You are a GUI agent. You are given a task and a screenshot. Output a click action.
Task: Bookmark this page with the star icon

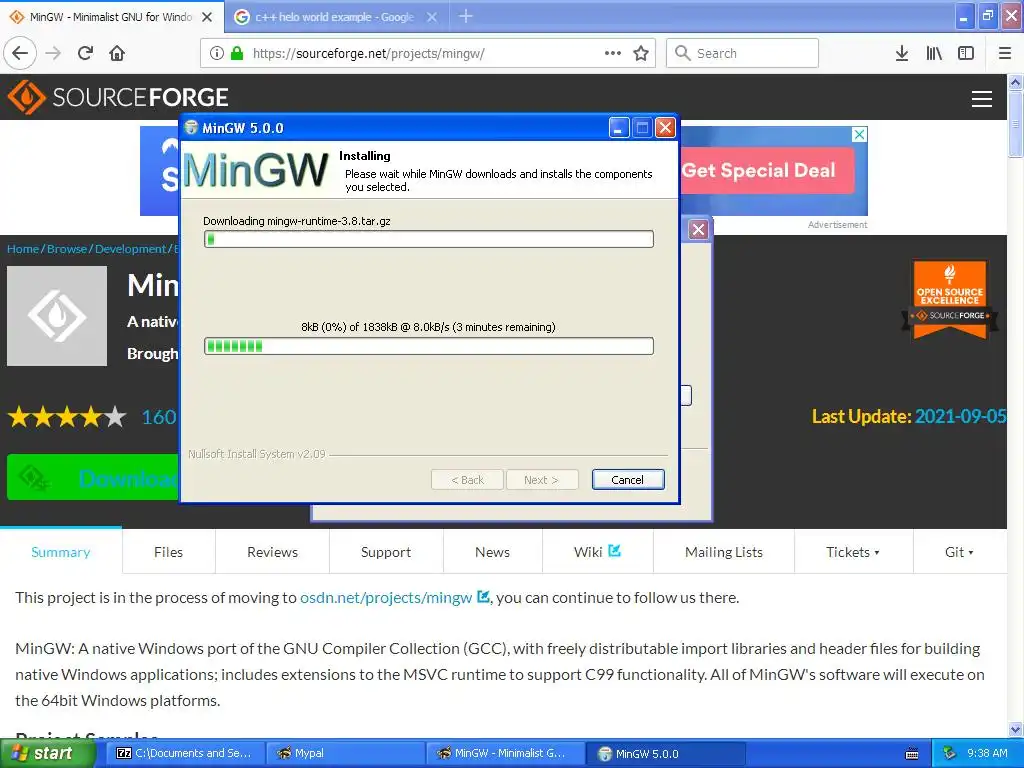coord(641,53)
